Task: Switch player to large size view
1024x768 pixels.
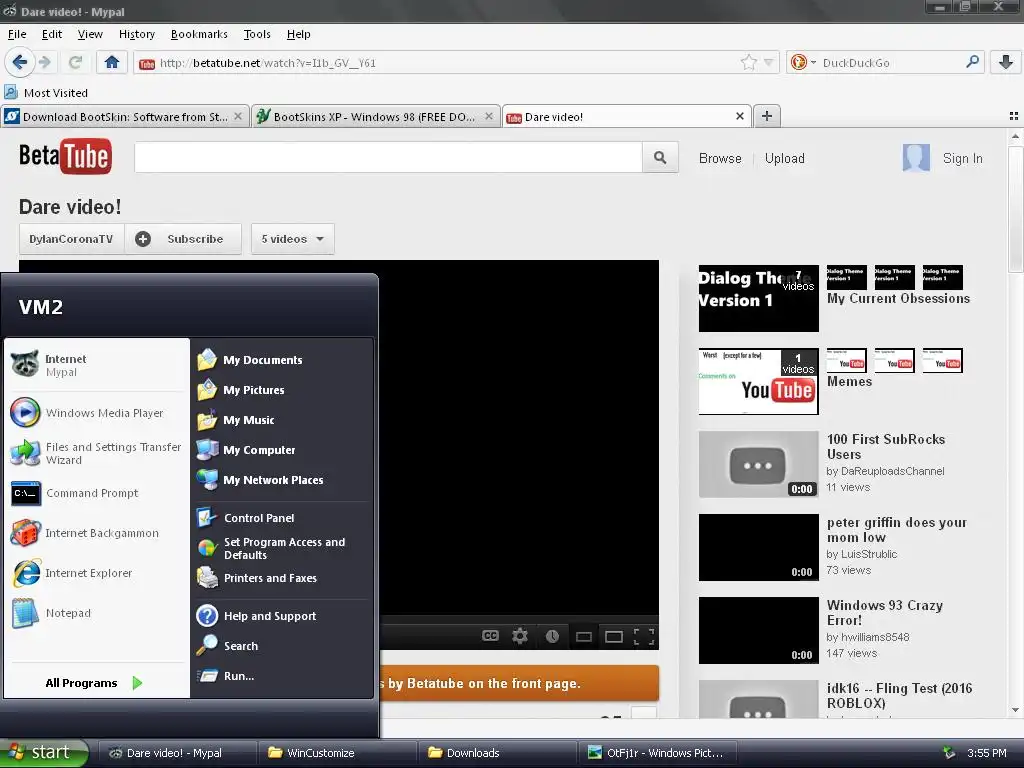Action: [614, 637]
